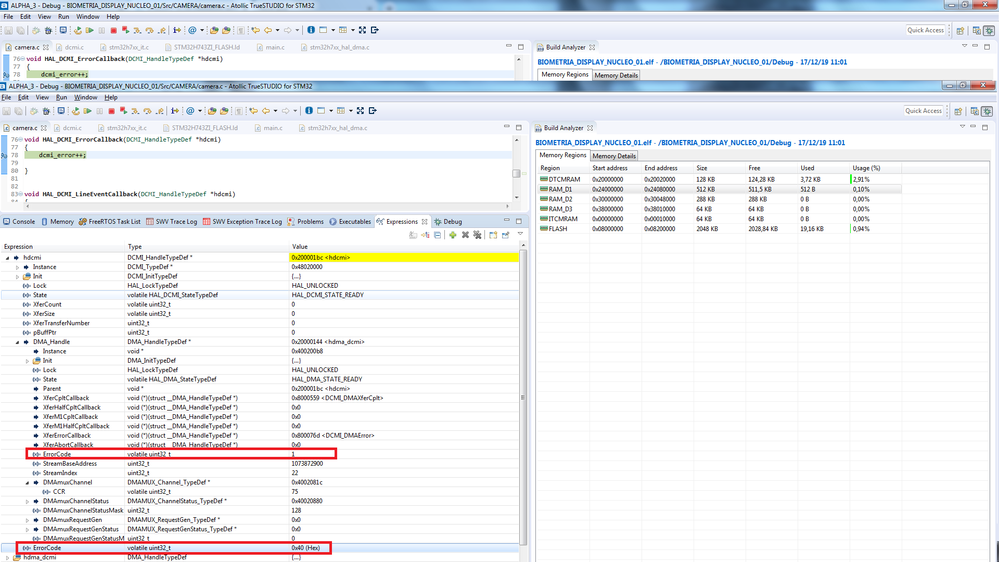Click the Usage (%) column header
Image resolution: width=999 pixels, height=562 pixels.
coord(866,168)
